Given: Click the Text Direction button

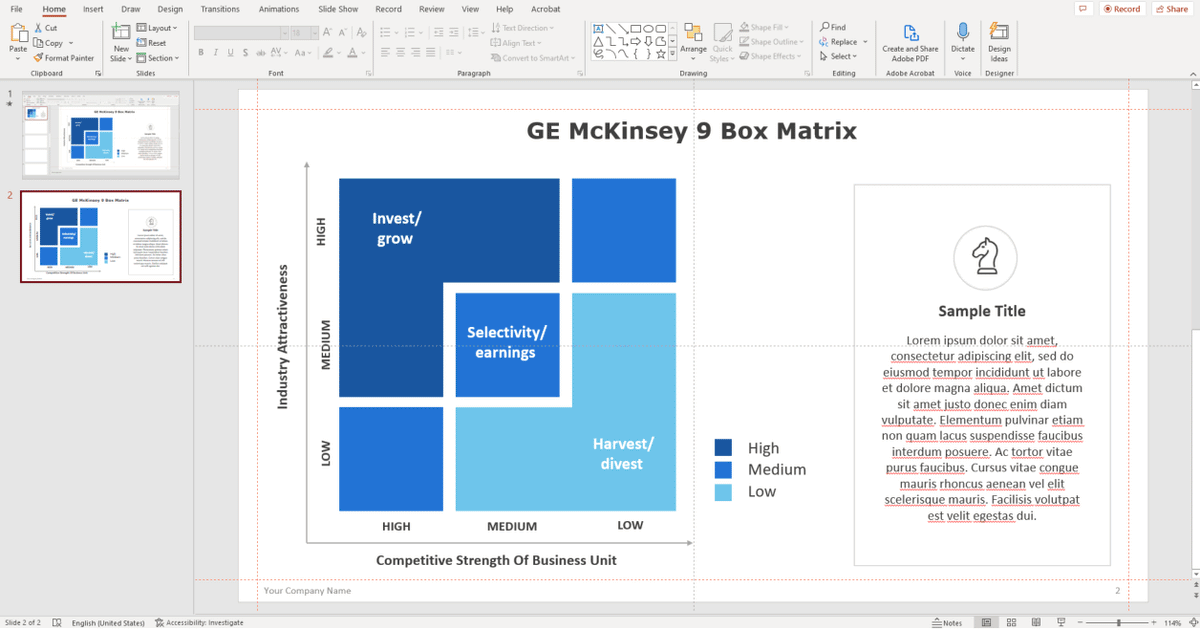Looking at the screenshot, I should pos(523,28).
